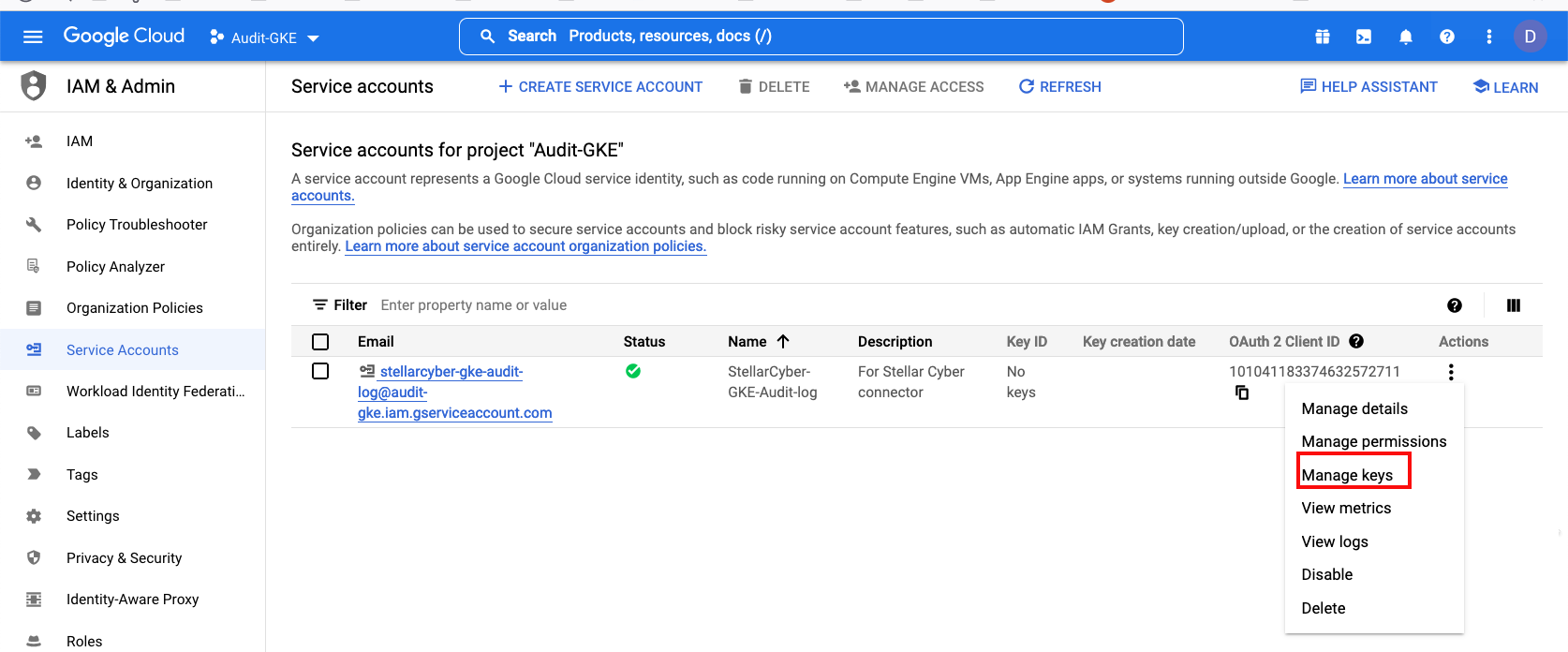Select all service accounts checkbox in header
This screenshot has width=1568, height=652.
(320, 342)
